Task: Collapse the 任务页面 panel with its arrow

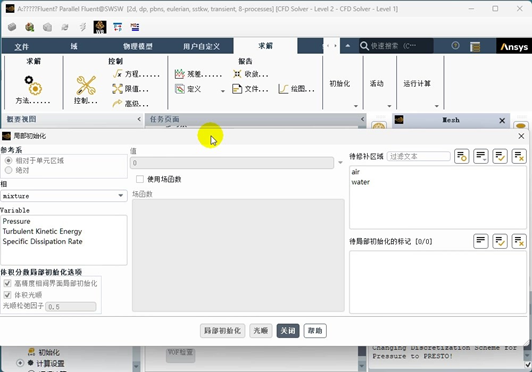Action: (x=362, y=119)
